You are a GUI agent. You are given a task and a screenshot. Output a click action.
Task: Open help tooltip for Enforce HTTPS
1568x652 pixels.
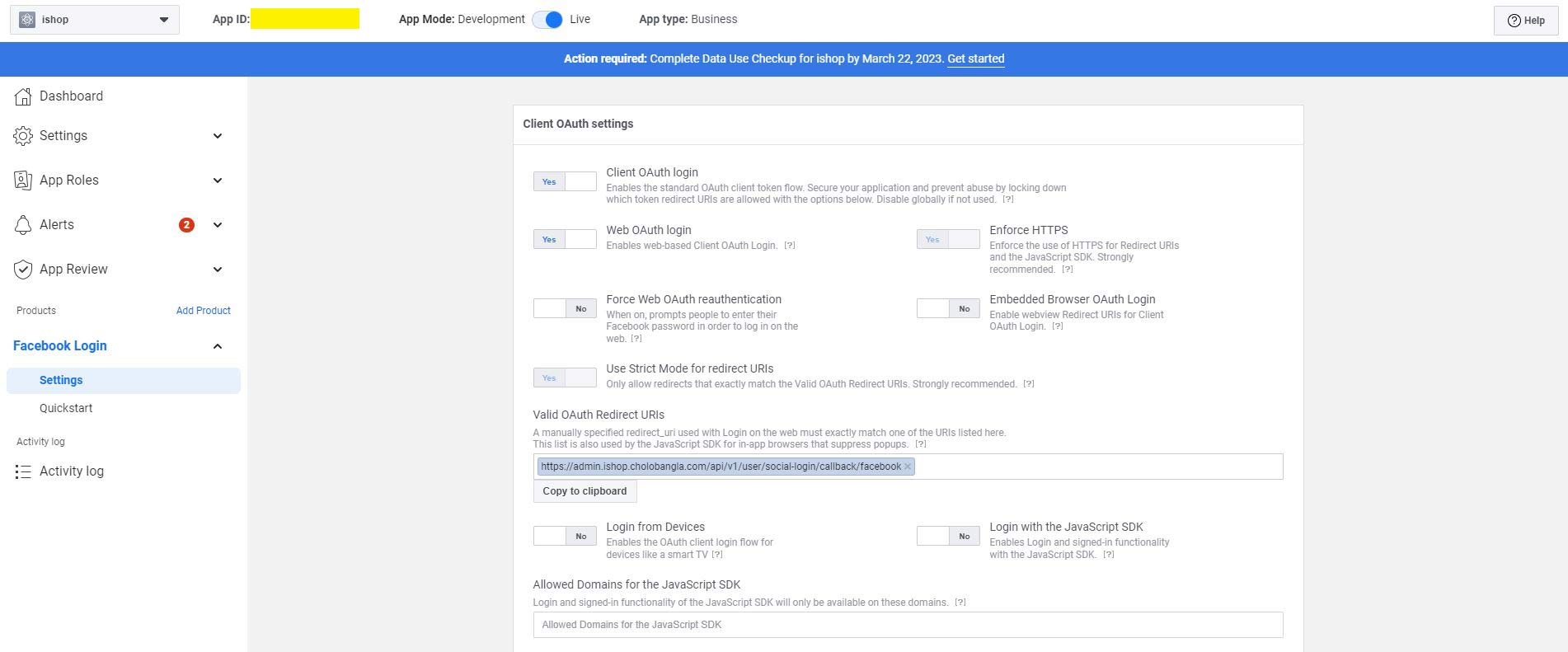1068,270
